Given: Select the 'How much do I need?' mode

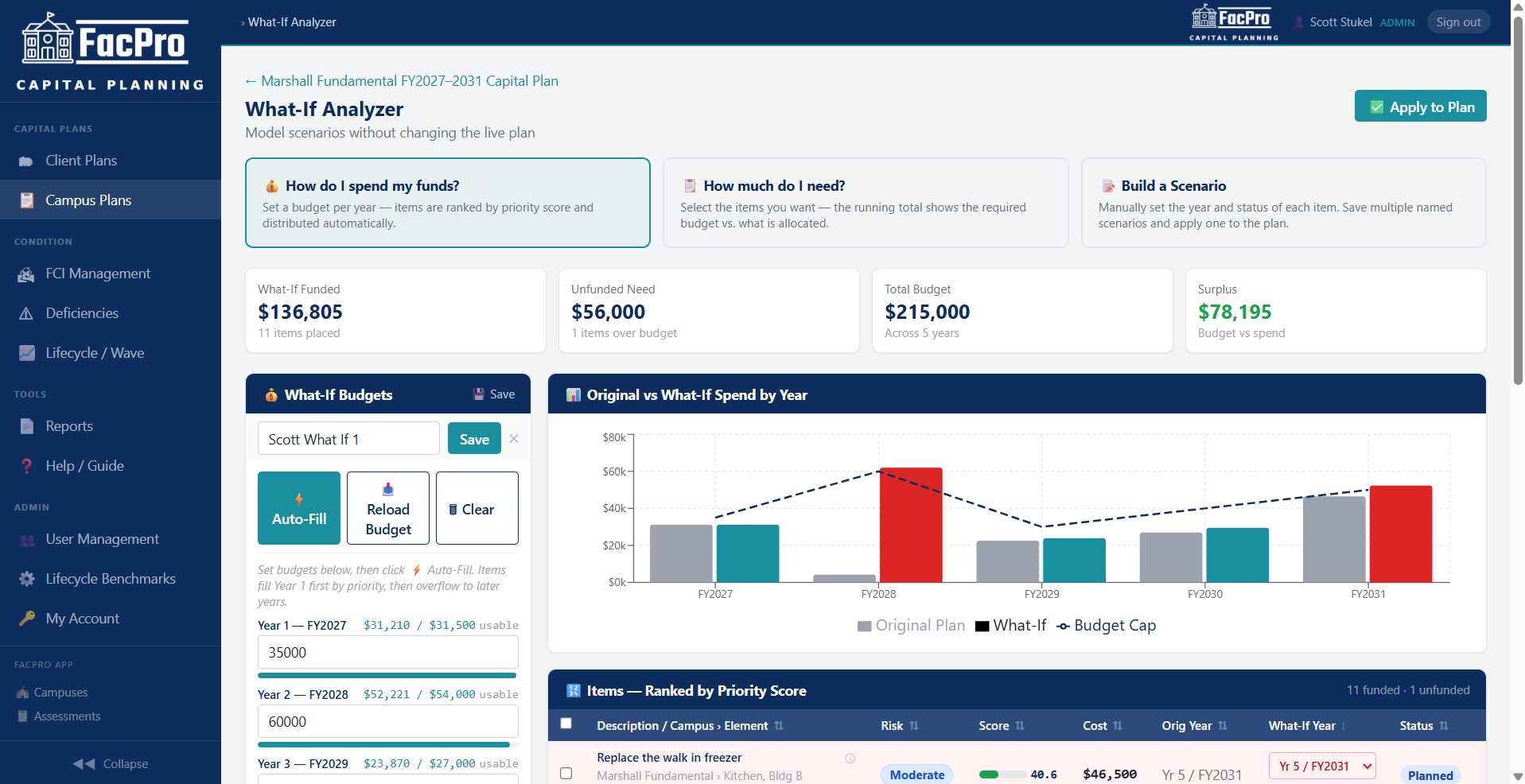Looking at the screenshot, I should tap(866, 203).
